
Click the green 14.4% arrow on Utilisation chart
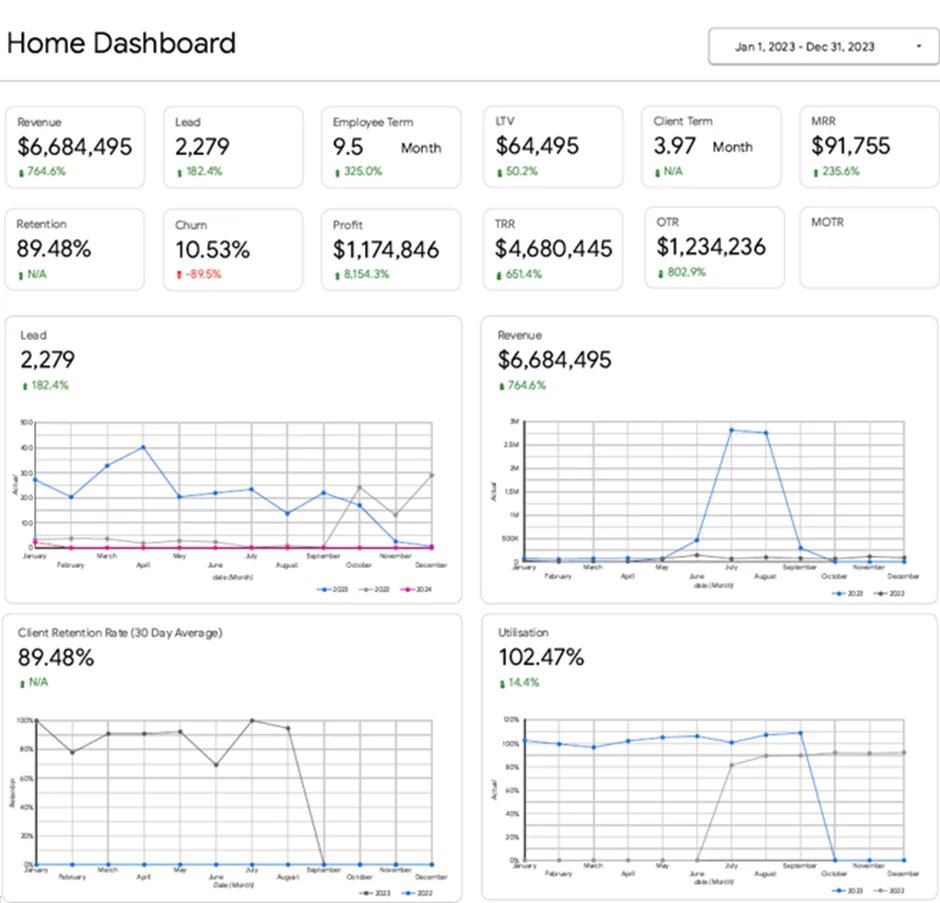(x=501, y=681)
